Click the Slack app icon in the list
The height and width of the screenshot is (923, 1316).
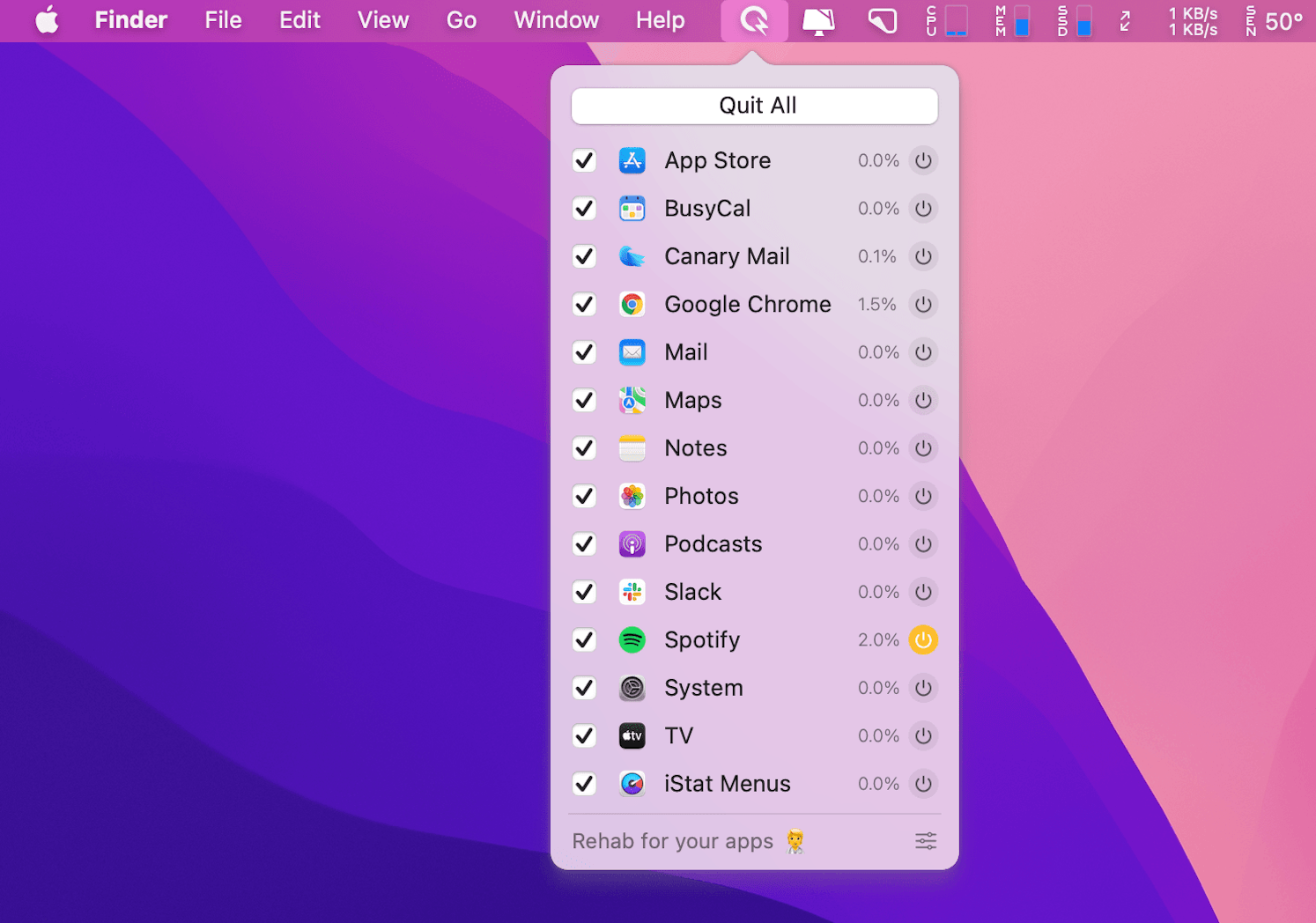tap(632, 592)
